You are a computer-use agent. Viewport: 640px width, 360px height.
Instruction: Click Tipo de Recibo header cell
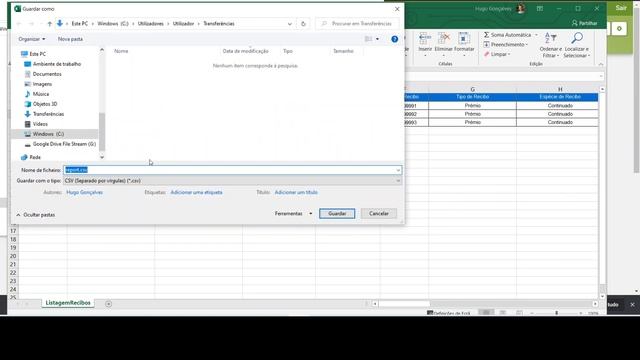pos(472,97)
